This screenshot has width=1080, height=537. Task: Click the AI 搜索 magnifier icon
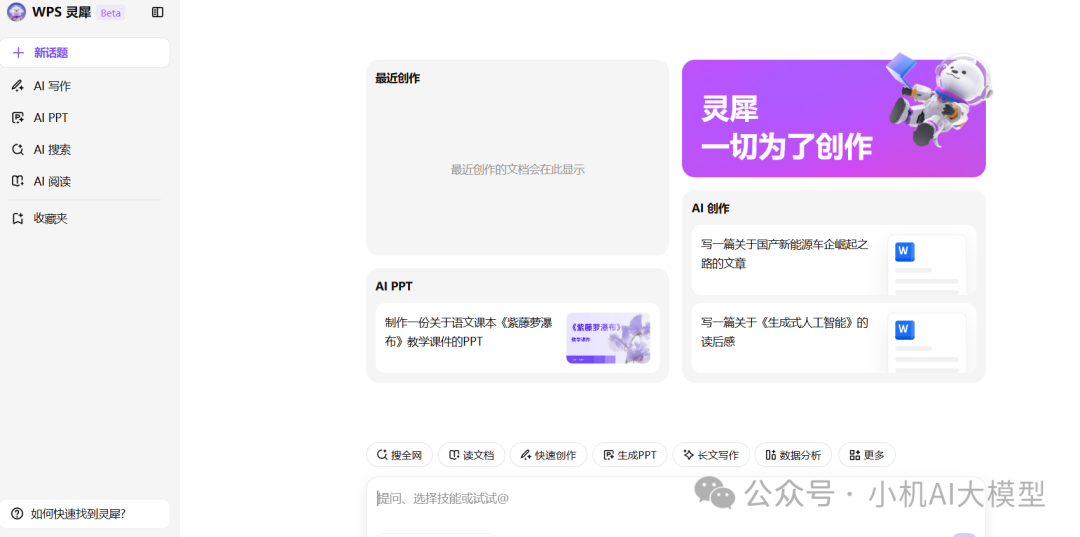(x=19, y=149)
